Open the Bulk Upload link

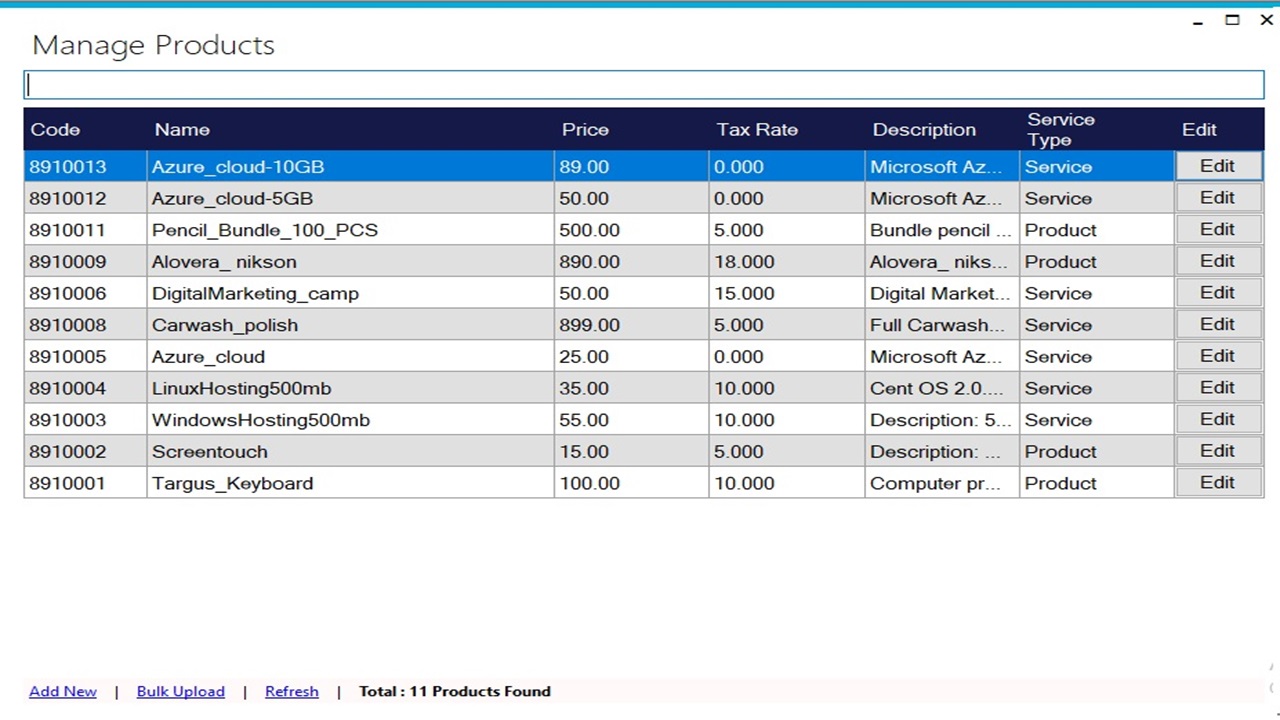click(x=180, y=691)
